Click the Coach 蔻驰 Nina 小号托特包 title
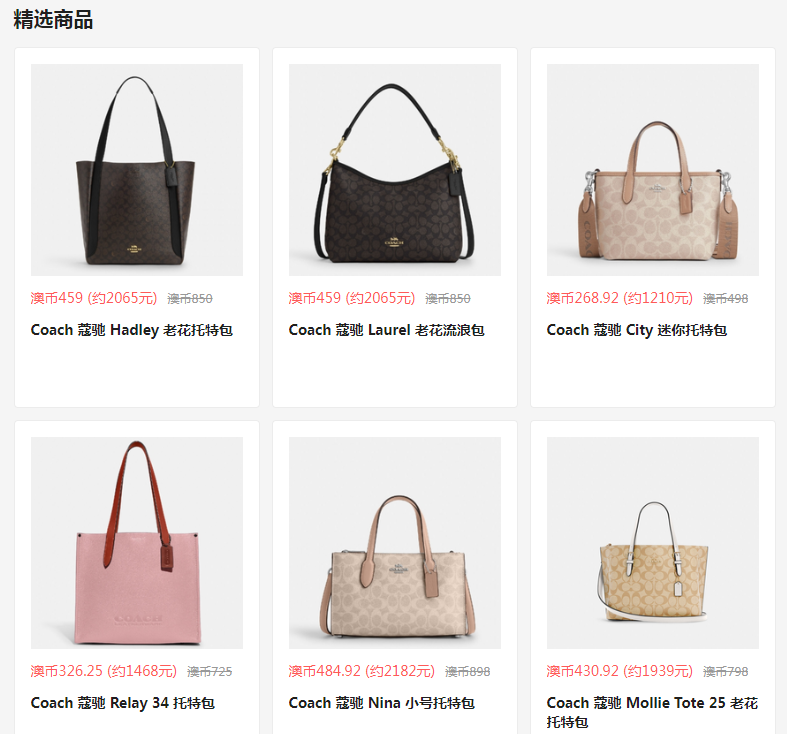Viewport: 787px width, 734px height. point(381,703)
